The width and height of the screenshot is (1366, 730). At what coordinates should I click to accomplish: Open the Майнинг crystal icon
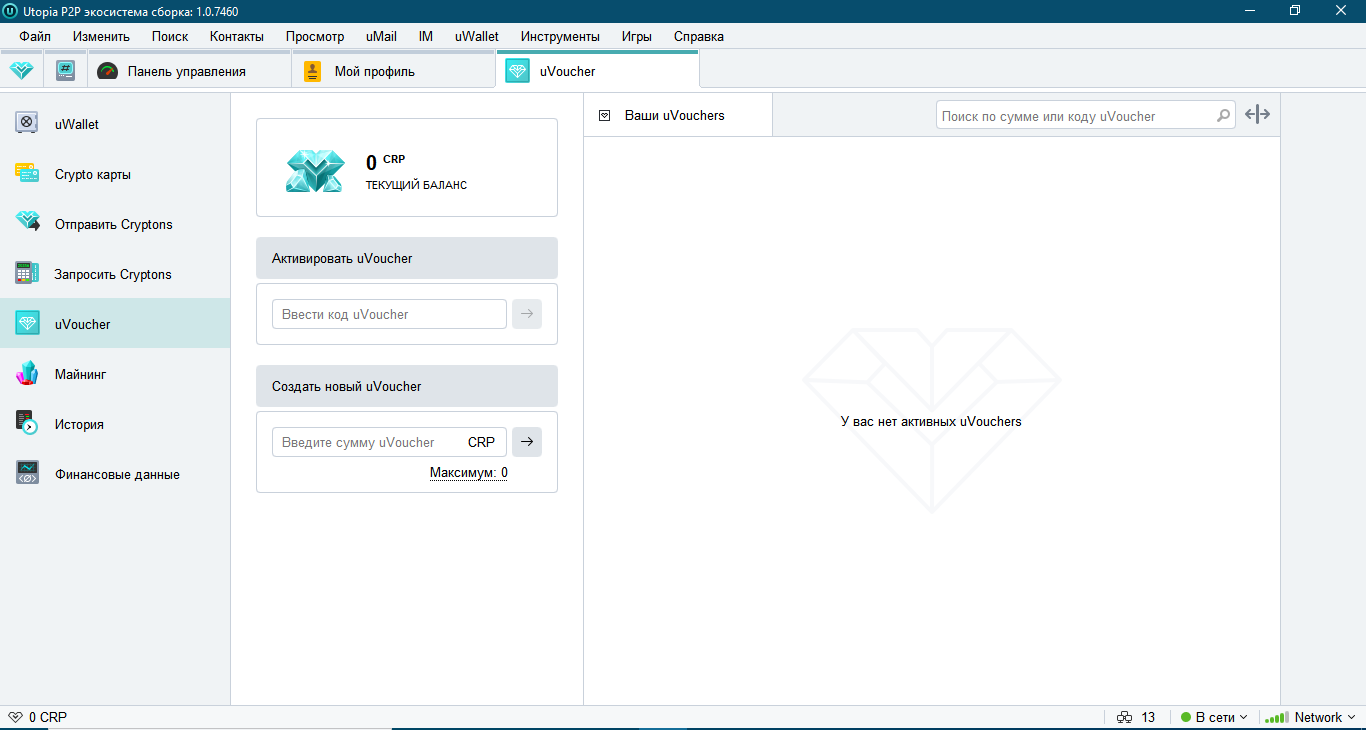27,373
